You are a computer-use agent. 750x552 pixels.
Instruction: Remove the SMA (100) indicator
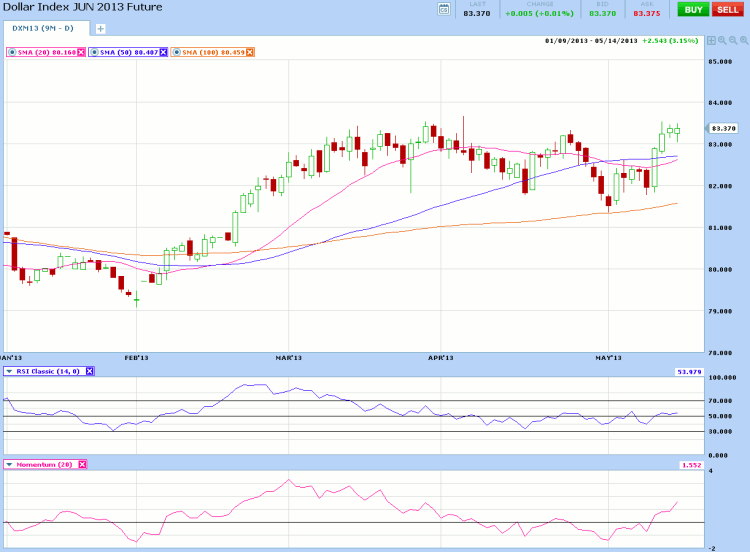click(x=250, y=52)
